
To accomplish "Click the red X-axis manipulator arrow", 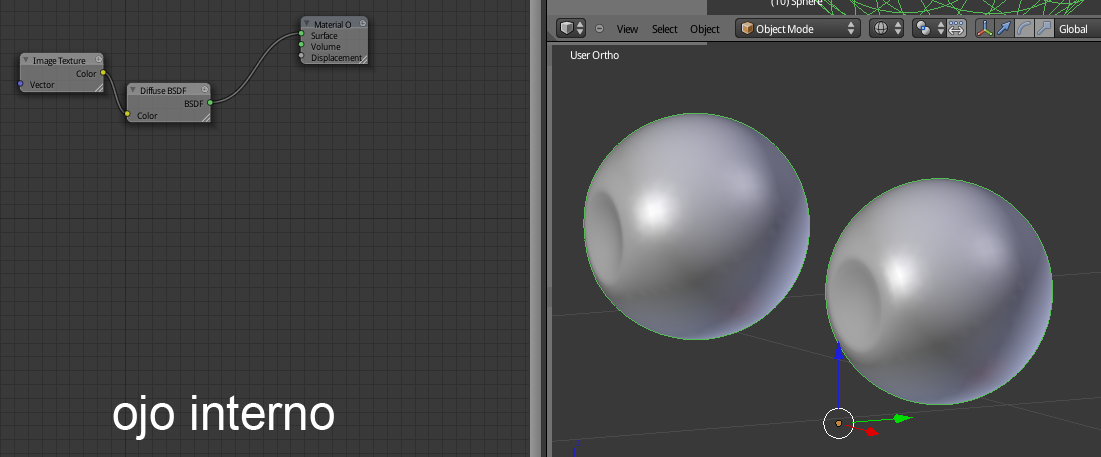I will coord(871,432).
